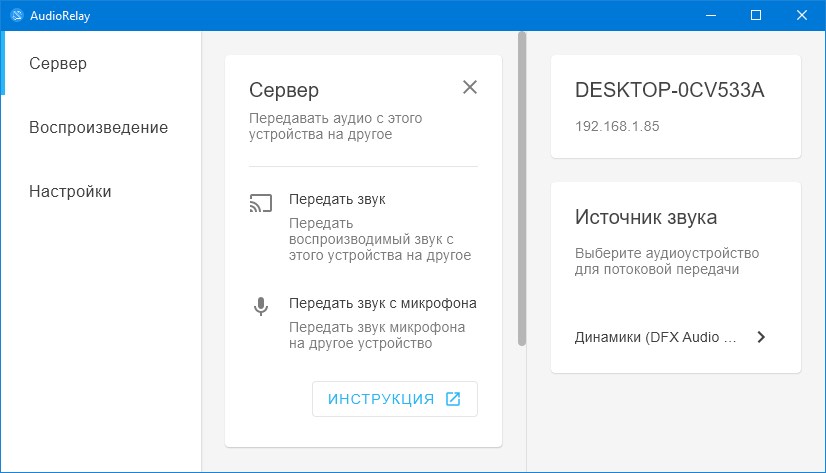
Task: Click the IP address 192.168.1.85
Action: pyautogui.click(x=617, y=126)
